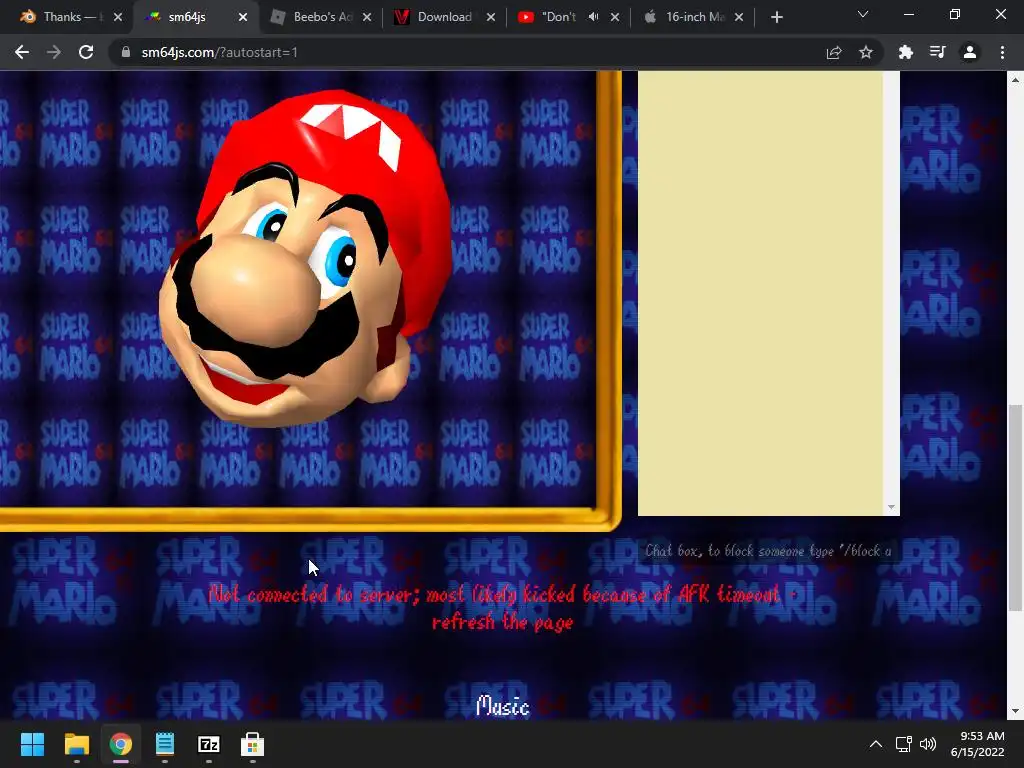Mute the YouTube tab speaker icon
This screenshot has height=768, width=1024.
pos(593,17)
